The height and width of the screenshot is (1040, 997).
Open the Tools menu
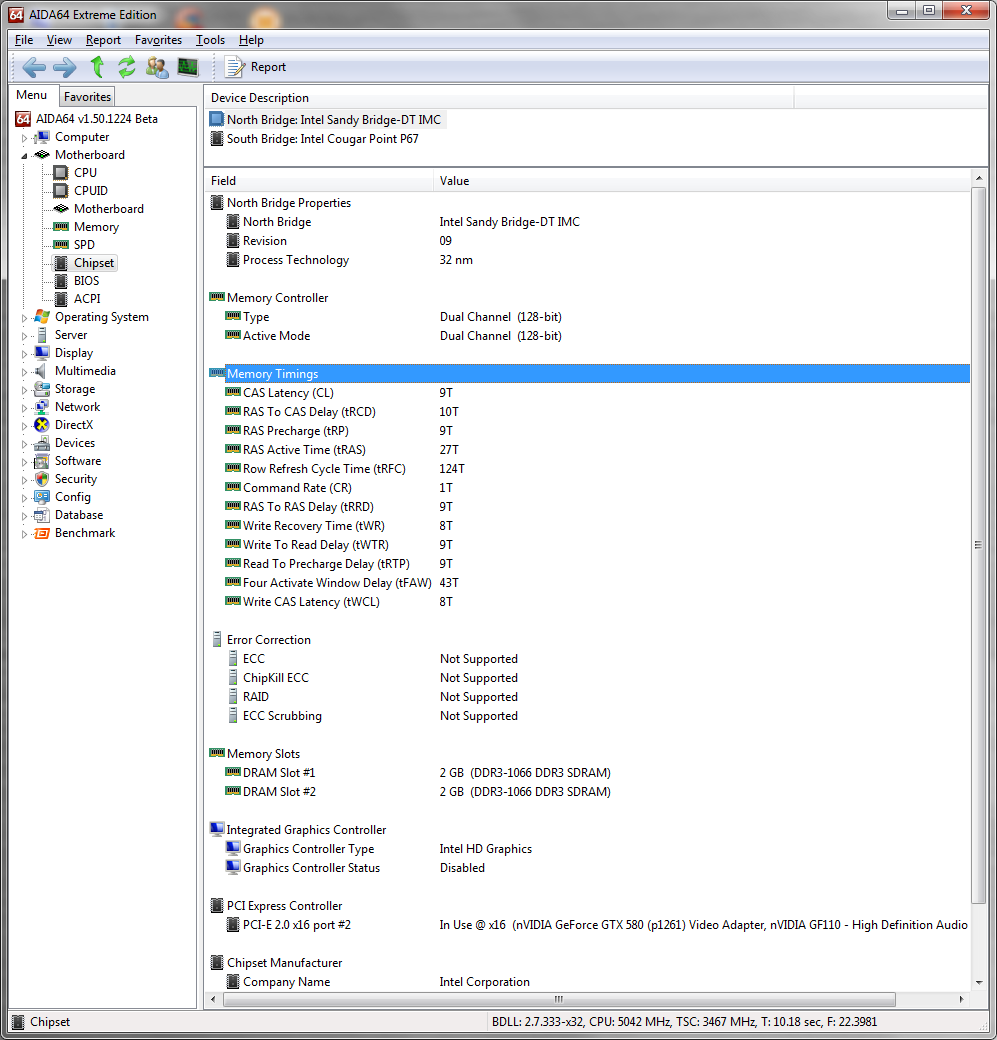(x=210, y=40)
